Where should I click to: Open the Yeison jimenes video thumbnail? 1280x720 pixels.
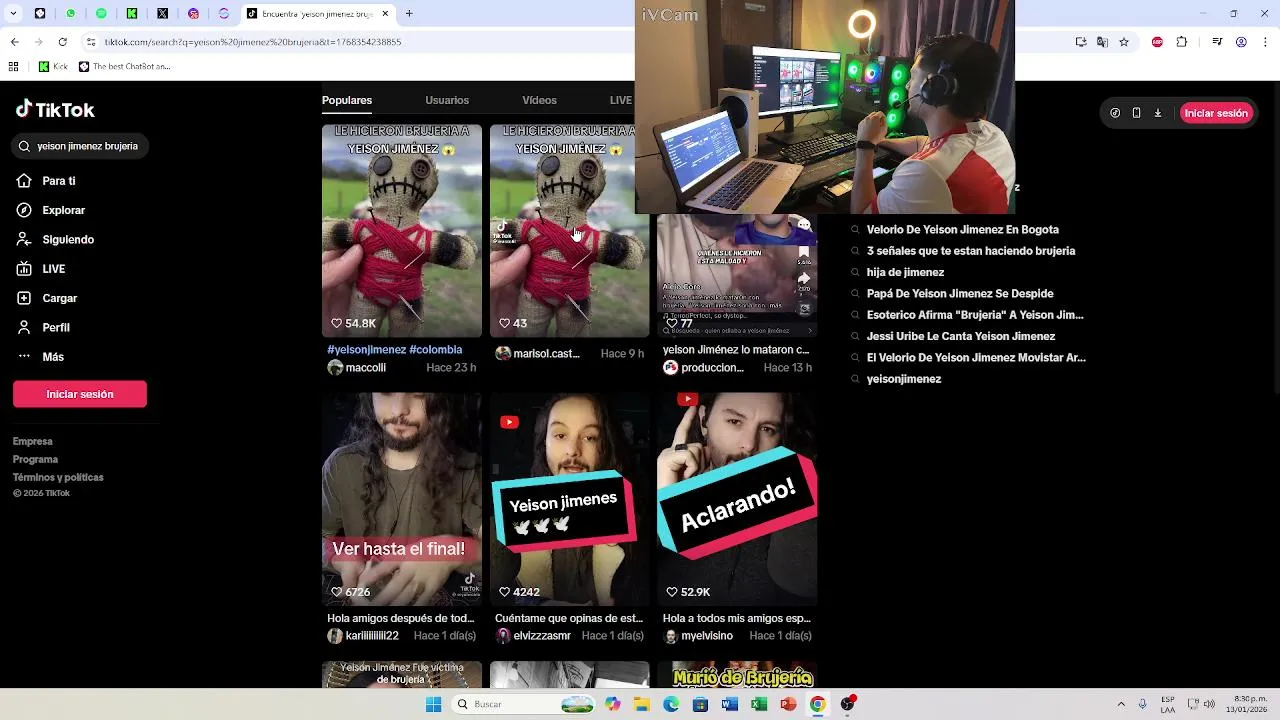[x=570, y=499]
